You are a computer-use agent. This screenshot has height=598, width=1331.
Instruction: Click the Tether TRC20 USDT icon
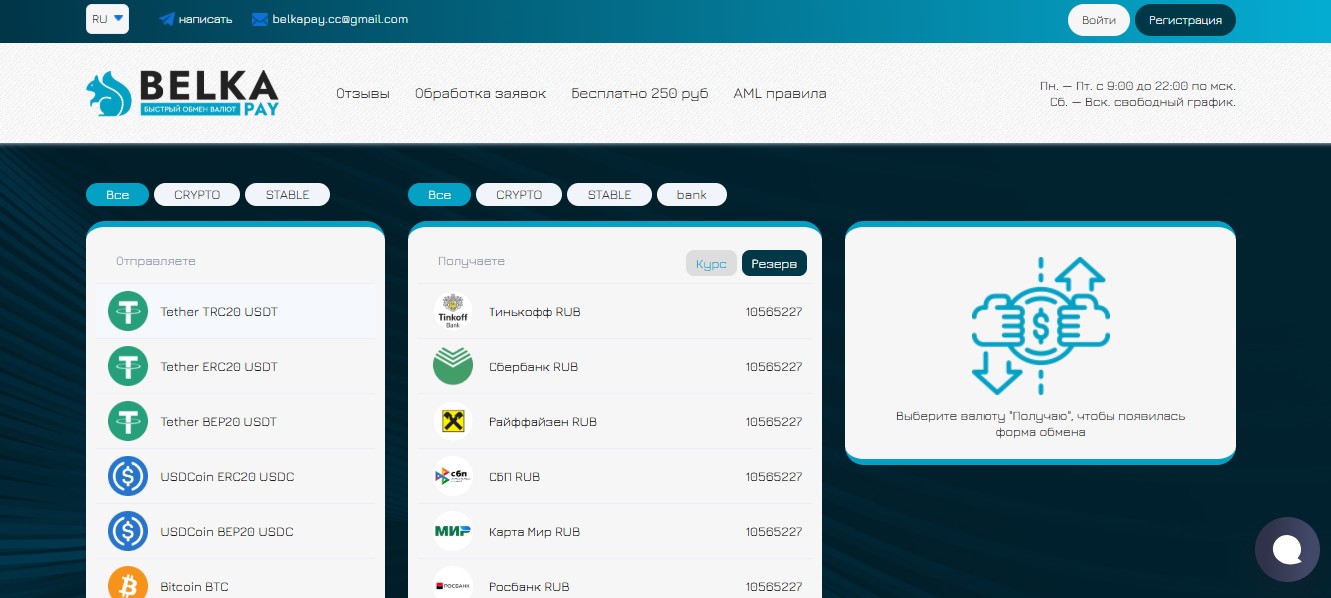pyautogui.click(x=128, y=312)
